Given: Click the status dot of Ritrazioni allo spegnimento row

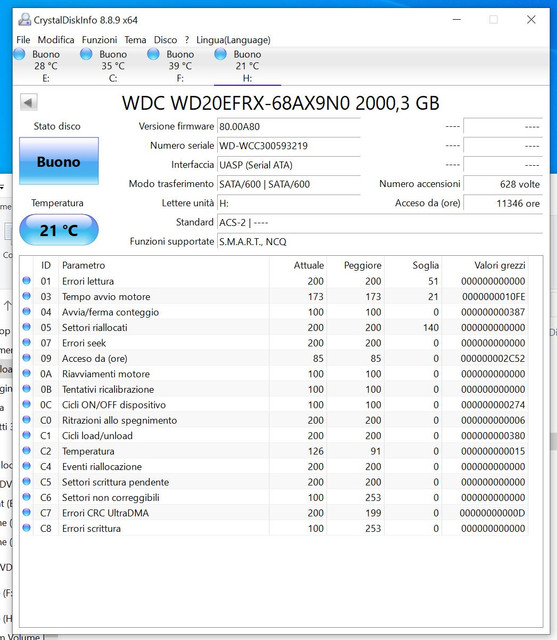Looking at the screenshot, I should coord(27,420).
